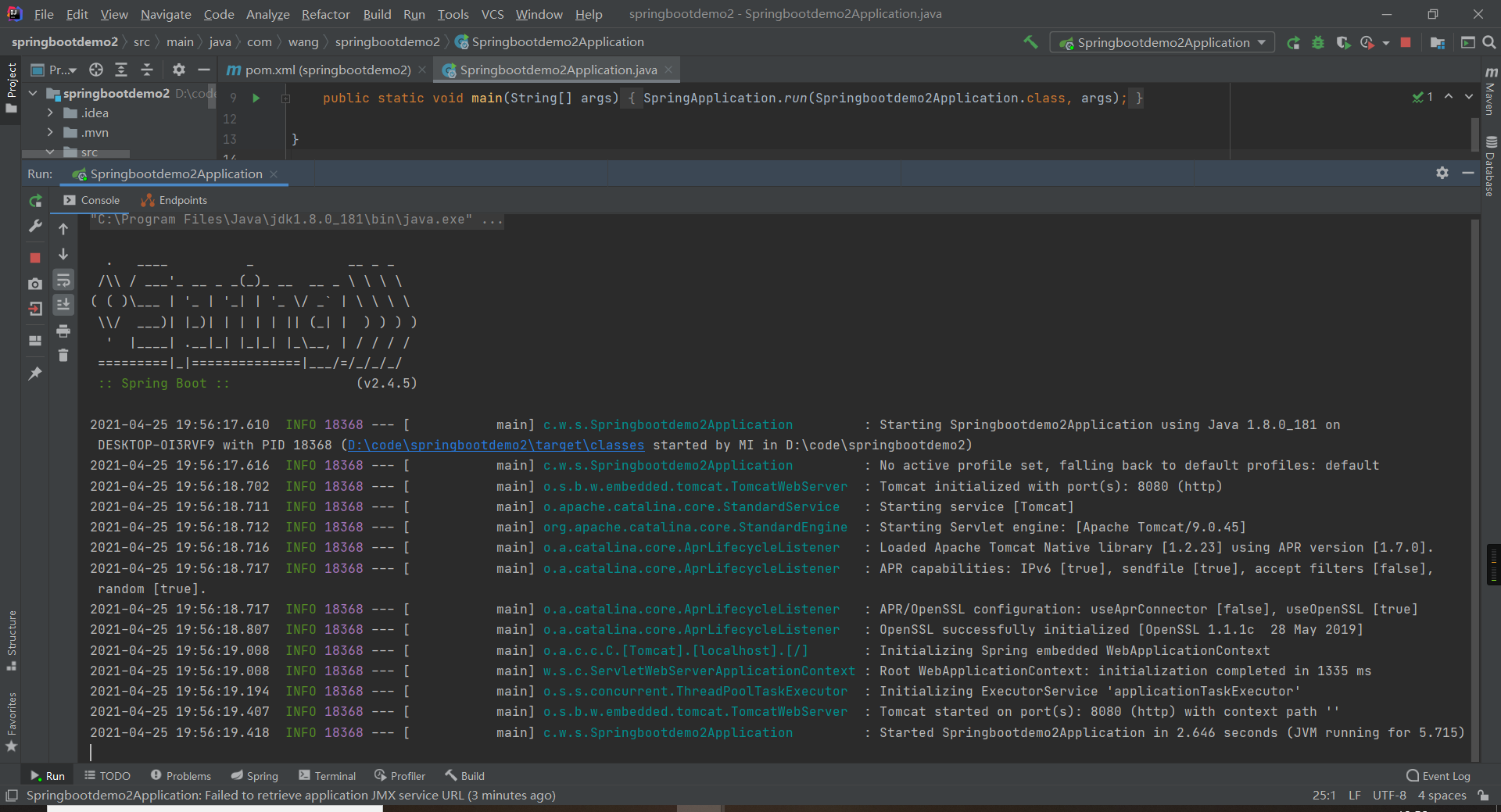1501x812 pixels.
Task: Unfold the main method code block
Action: (x=286, y=98)
